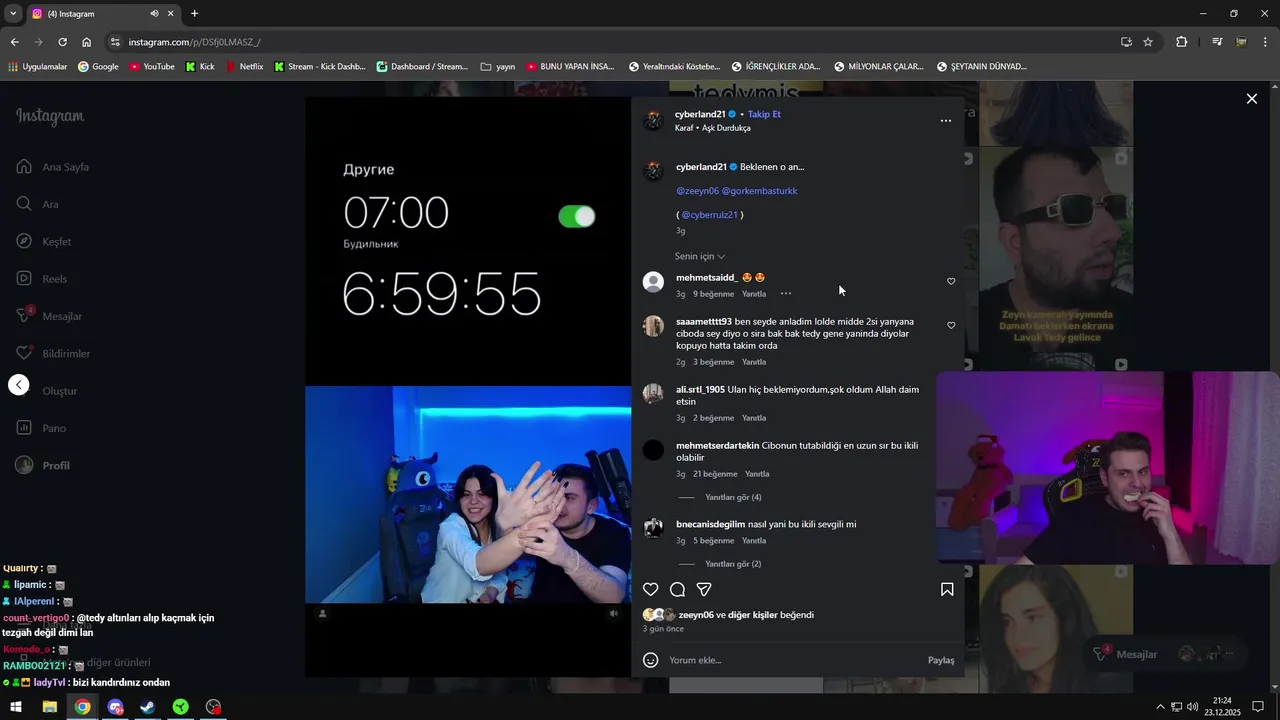Open yayın bookmarks folder
The height and width of the screenshot is (720, 1280).
tap(498, 67)
